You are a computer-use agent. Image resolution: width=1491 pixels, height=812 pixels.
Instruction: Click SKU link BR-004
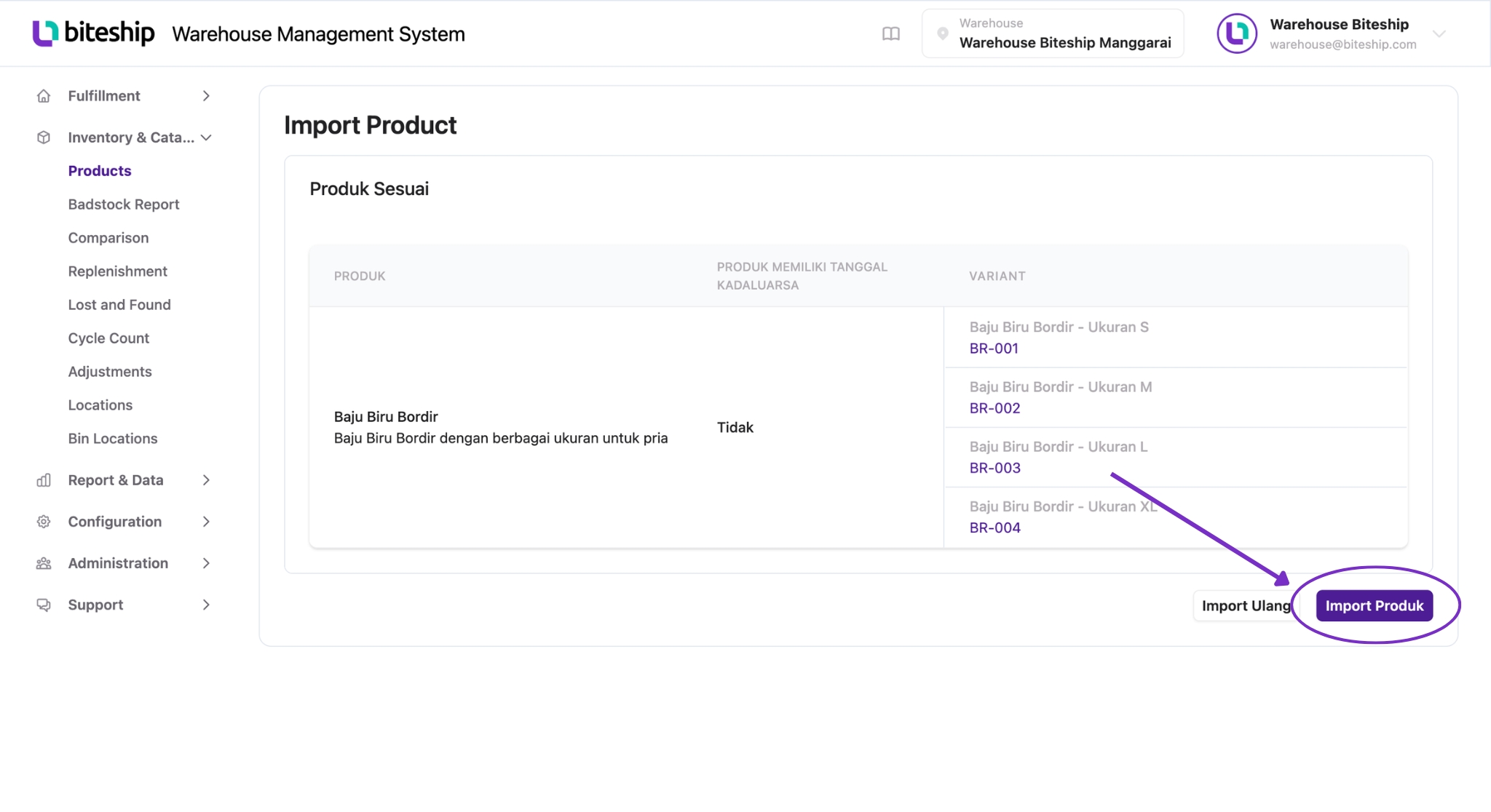(x=994, y=528)
